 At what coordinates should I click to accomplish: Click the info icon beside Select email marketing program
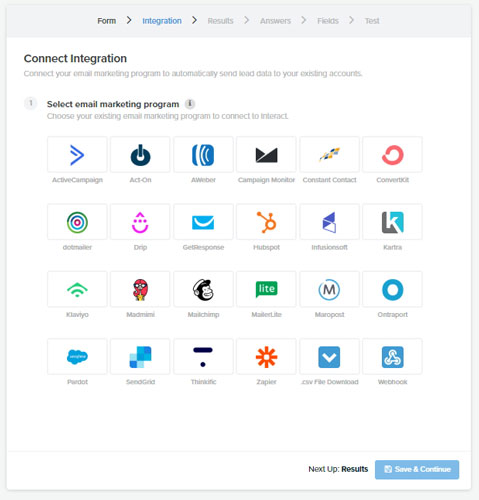(x=190, y=104)
